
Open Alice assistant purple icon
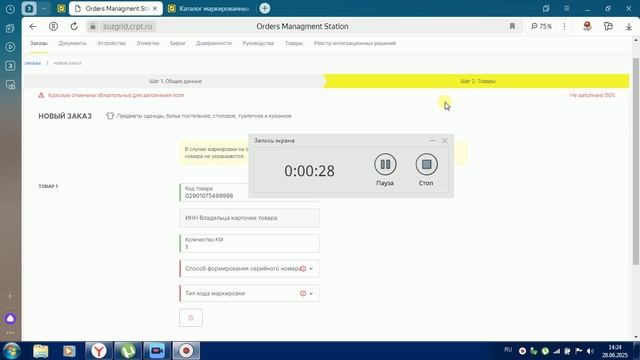click(10, 318)
